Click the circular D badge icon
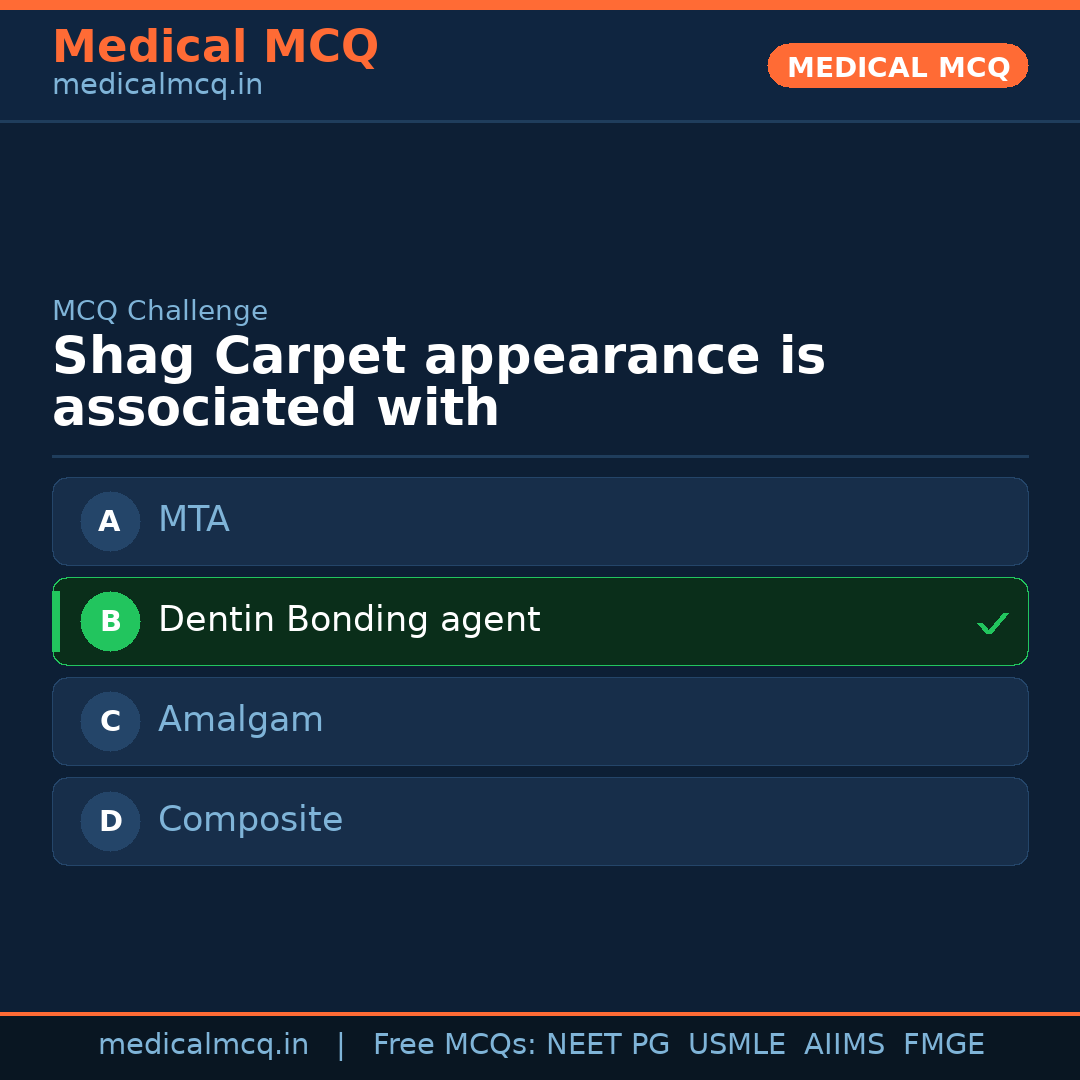1080x1080 pixels. coord(110,821)
